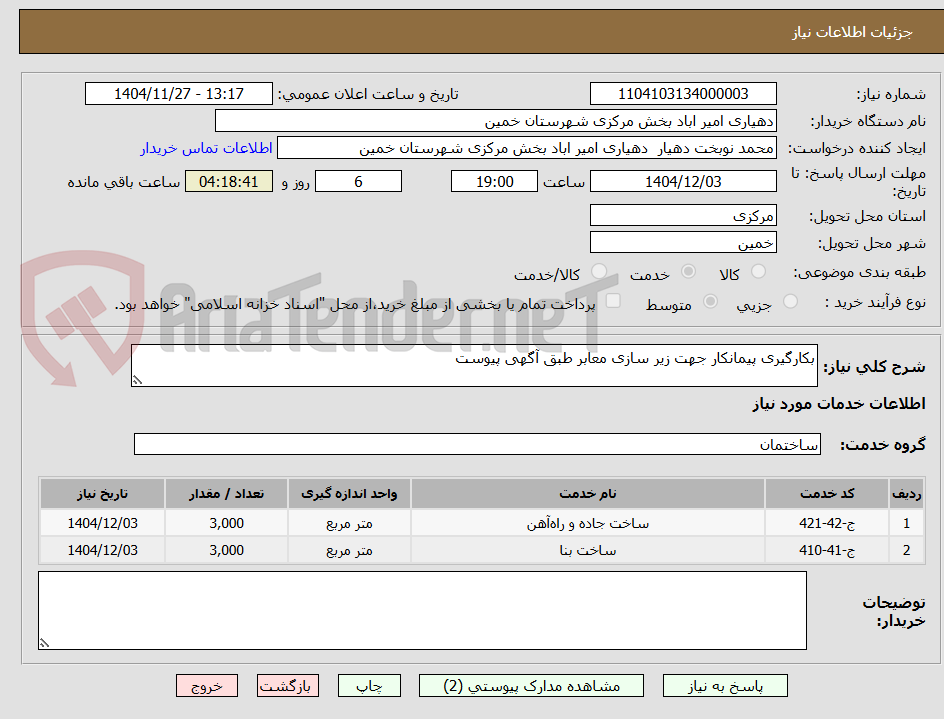Click the متر مربع unit in row 1
Image resolution: width=944 pixels, height=719 pixels.
point(349,523)
